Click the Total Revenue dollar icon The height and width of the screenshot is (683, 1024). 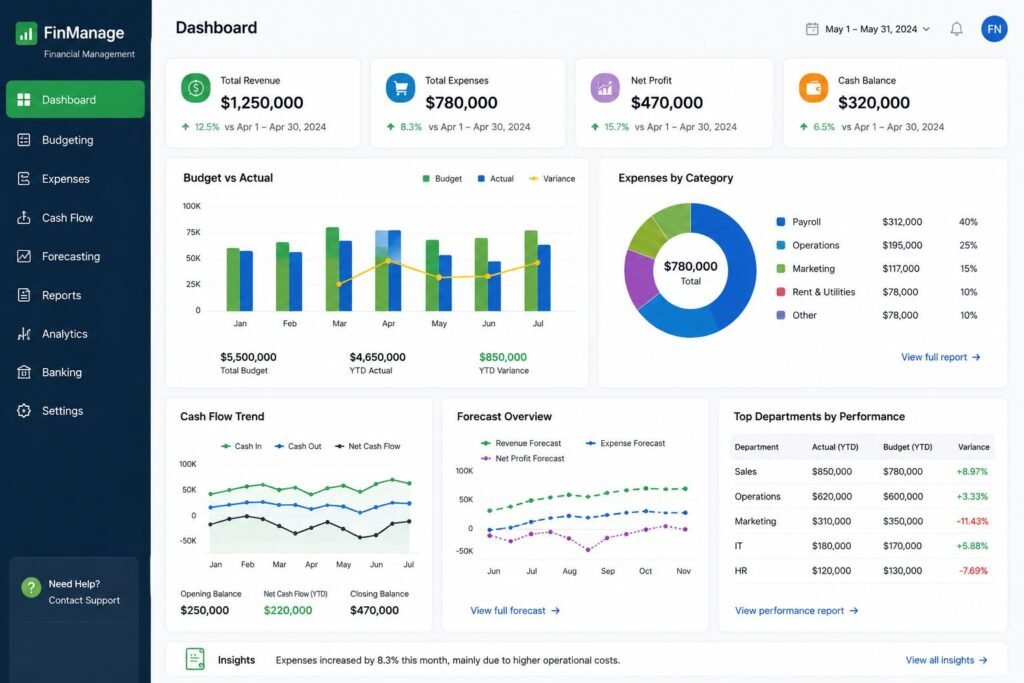[x=195, y=88]
